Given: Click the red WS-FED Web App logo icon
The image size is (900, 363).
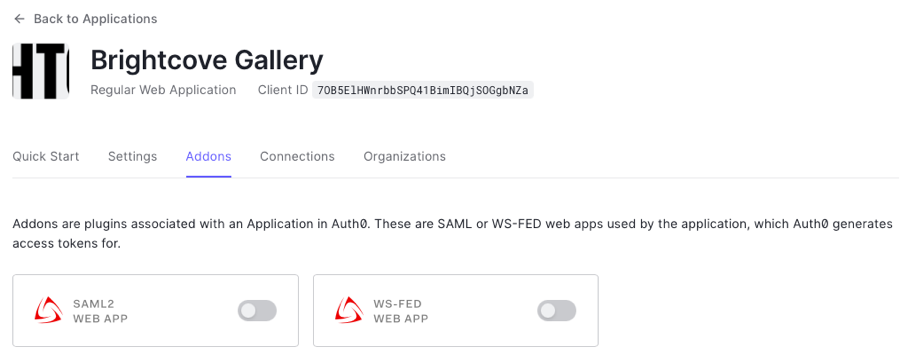Looking at the screenshot, I should pyautogui.click(x=349, y=311).
